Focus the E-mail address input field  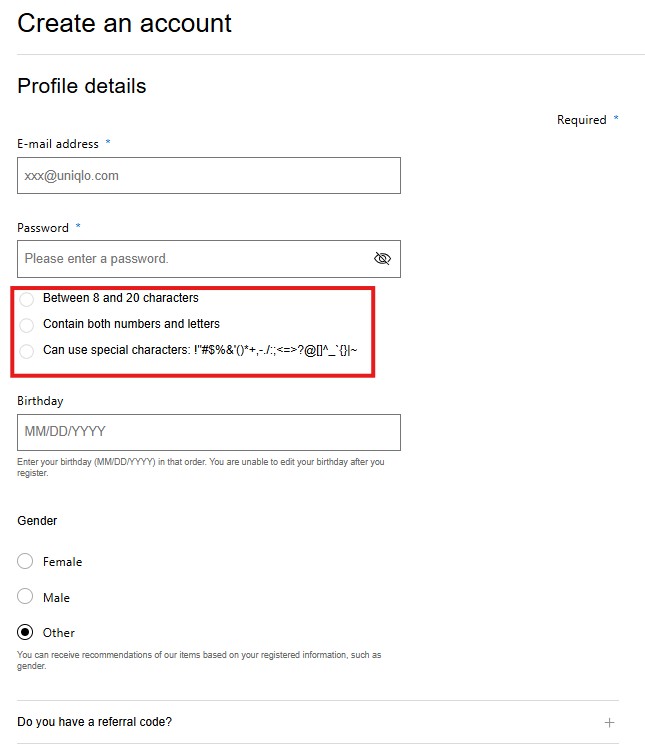pyautogui.click(x=208, y=176)
